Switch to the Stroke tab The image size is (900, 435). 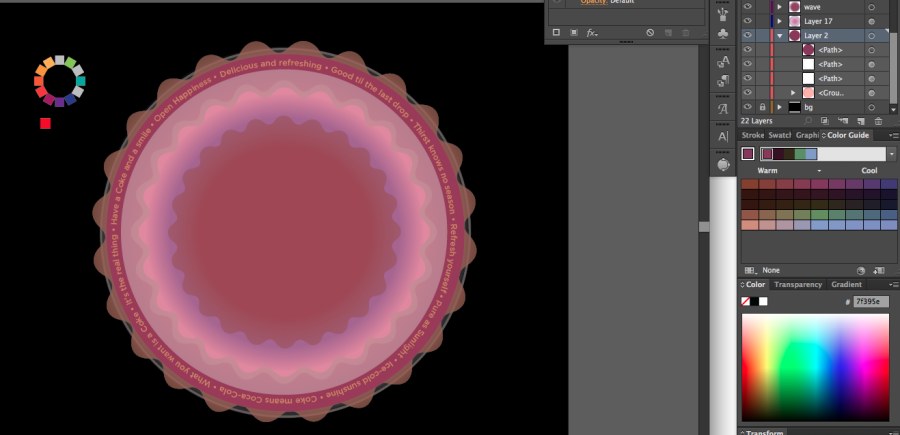(x=752, y=135)
